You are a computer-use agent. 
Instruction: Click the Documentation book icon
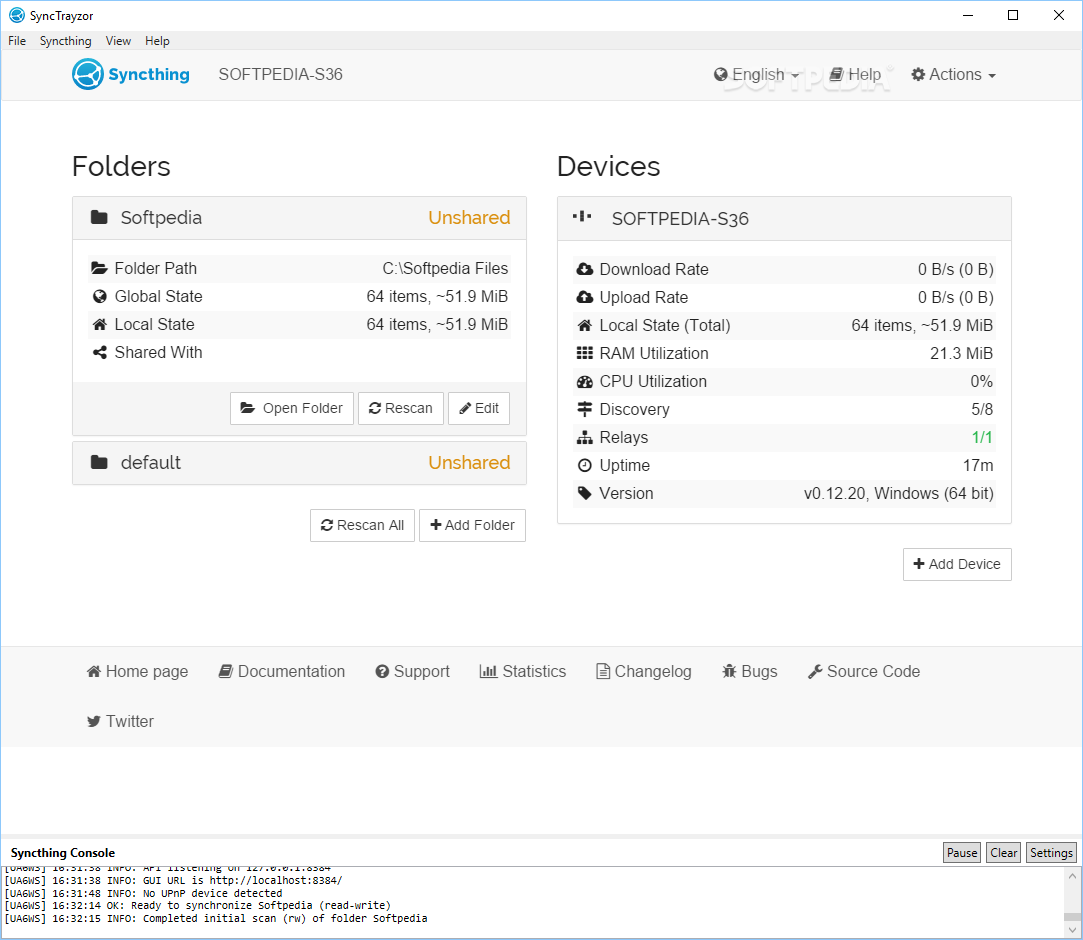click(225, 671)
